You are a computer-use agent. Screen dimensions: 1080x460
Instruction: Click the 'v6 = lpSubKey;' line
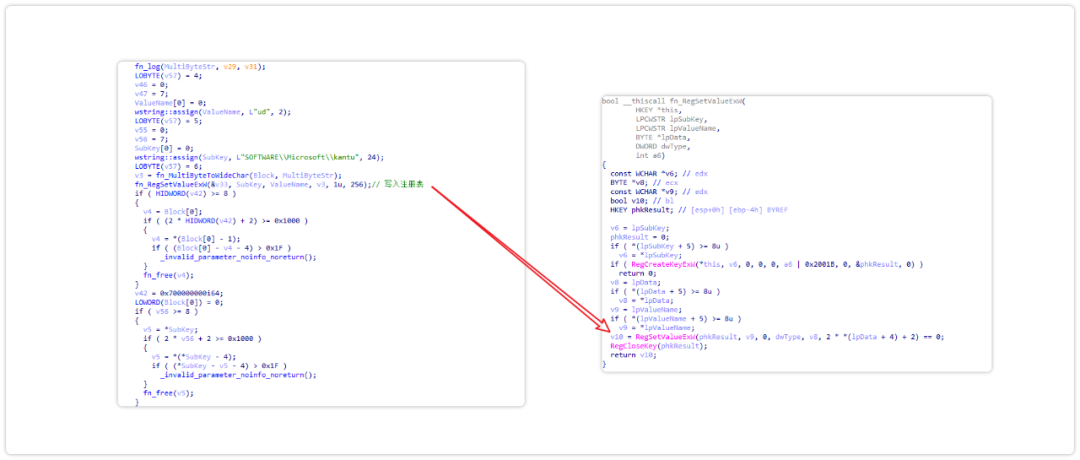click(638, 227)
